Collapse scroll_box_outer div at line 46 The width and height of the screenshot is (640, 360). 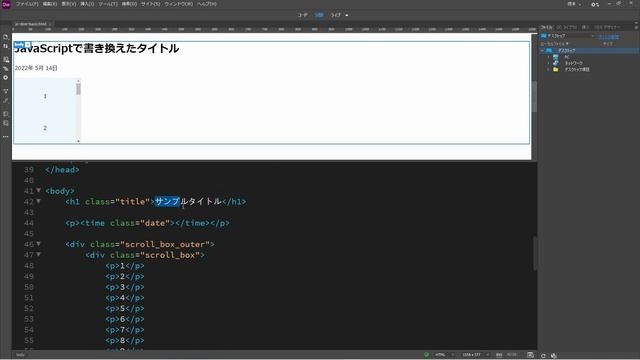(x=38, y=244)
